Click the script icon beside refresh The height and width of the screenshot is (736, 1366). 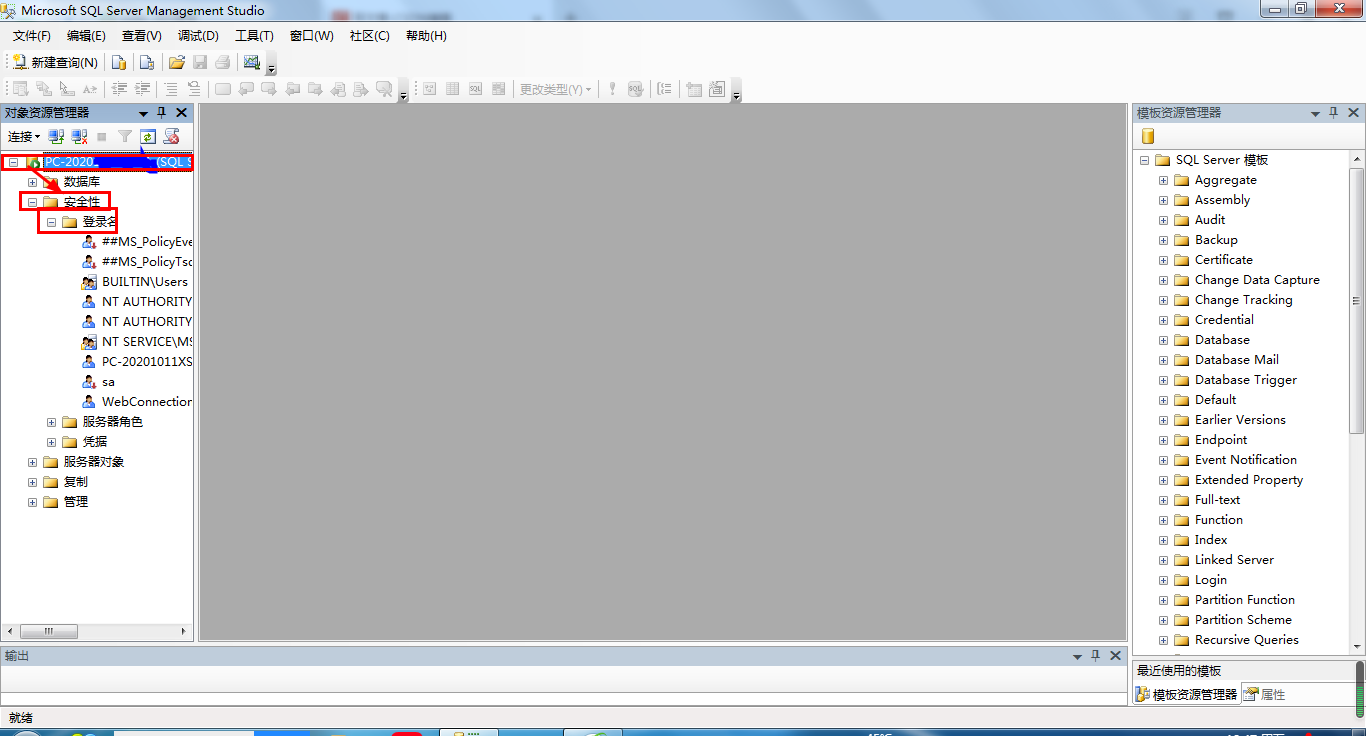click(x=171, y=136)
